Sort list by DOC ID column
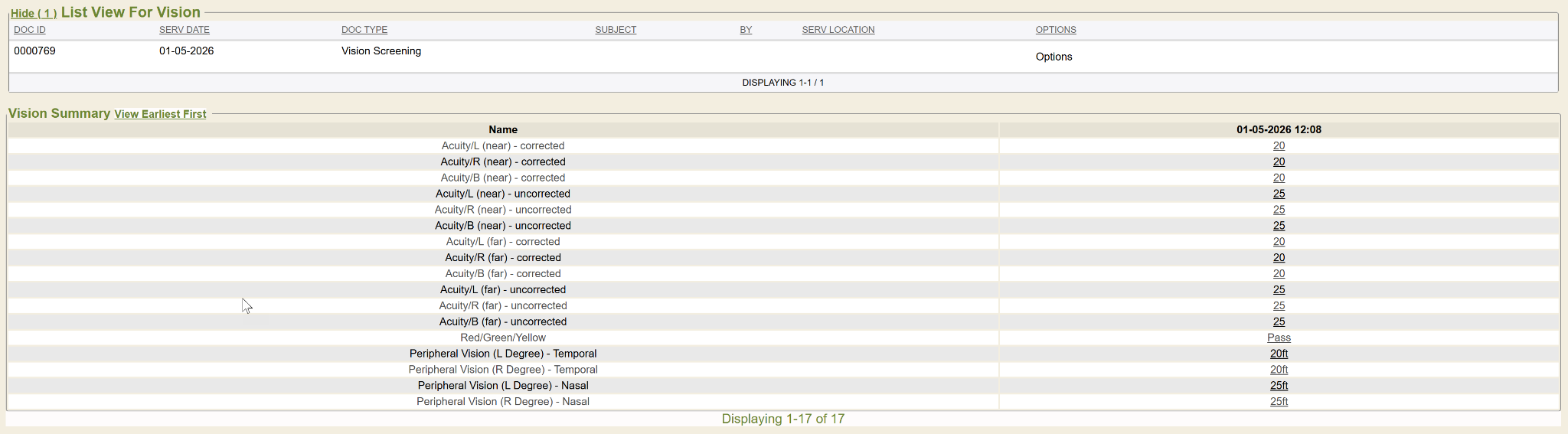The height and width of the screenshot is (434, 1568). (30, 30)
